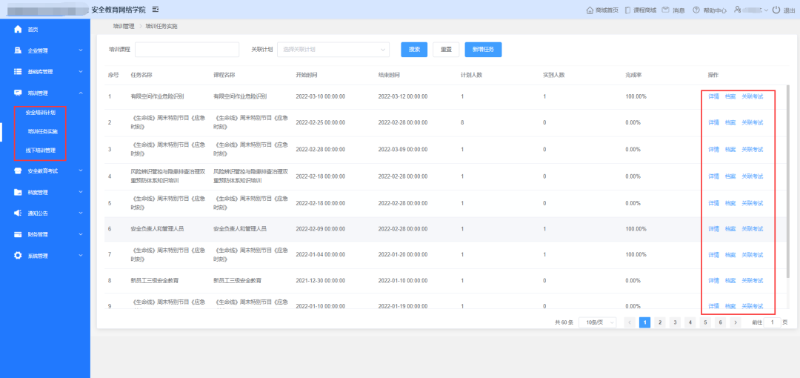Click 关联考试 in row 6
Screen dimensions: 800x378
click(x=752, y=229)
